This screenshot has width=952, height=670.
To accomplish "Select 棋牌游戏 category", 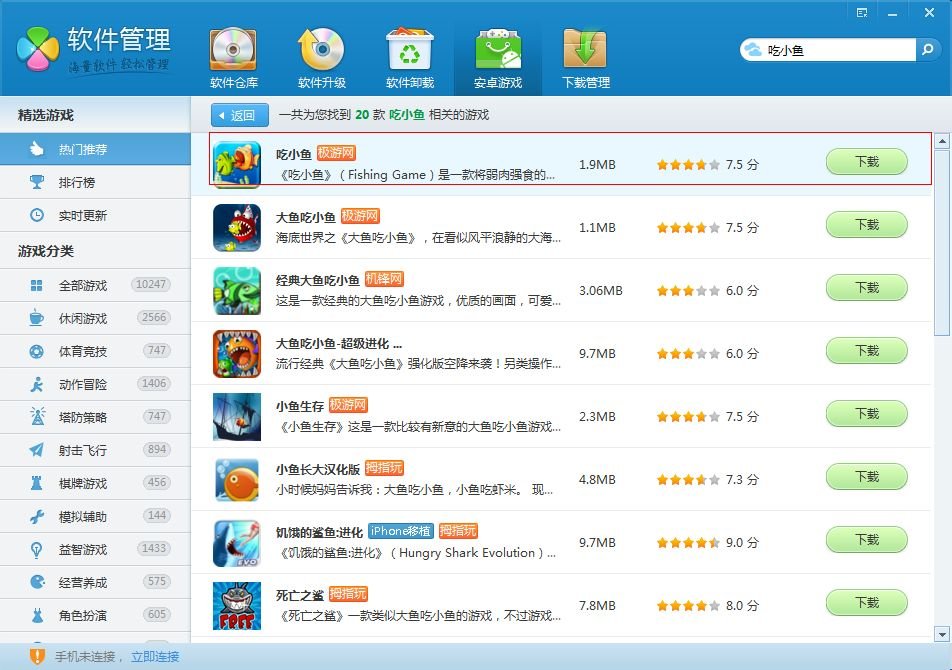I will (95, 484).
